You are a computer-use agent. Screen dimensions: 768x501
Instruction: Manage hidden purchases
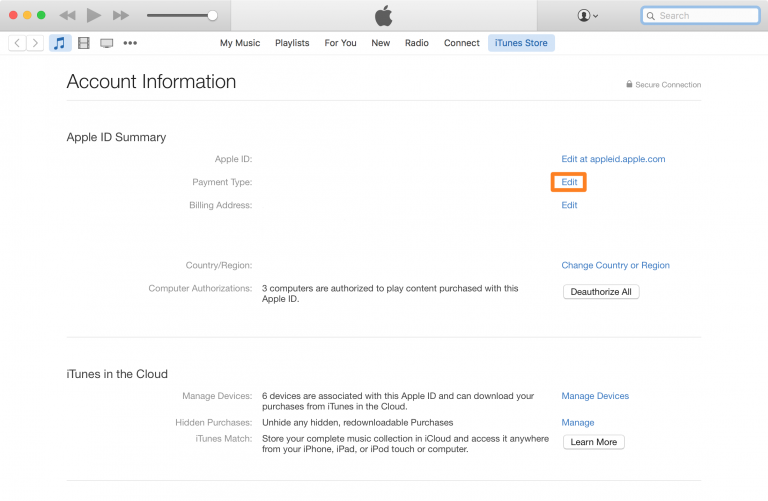[578, 423]
